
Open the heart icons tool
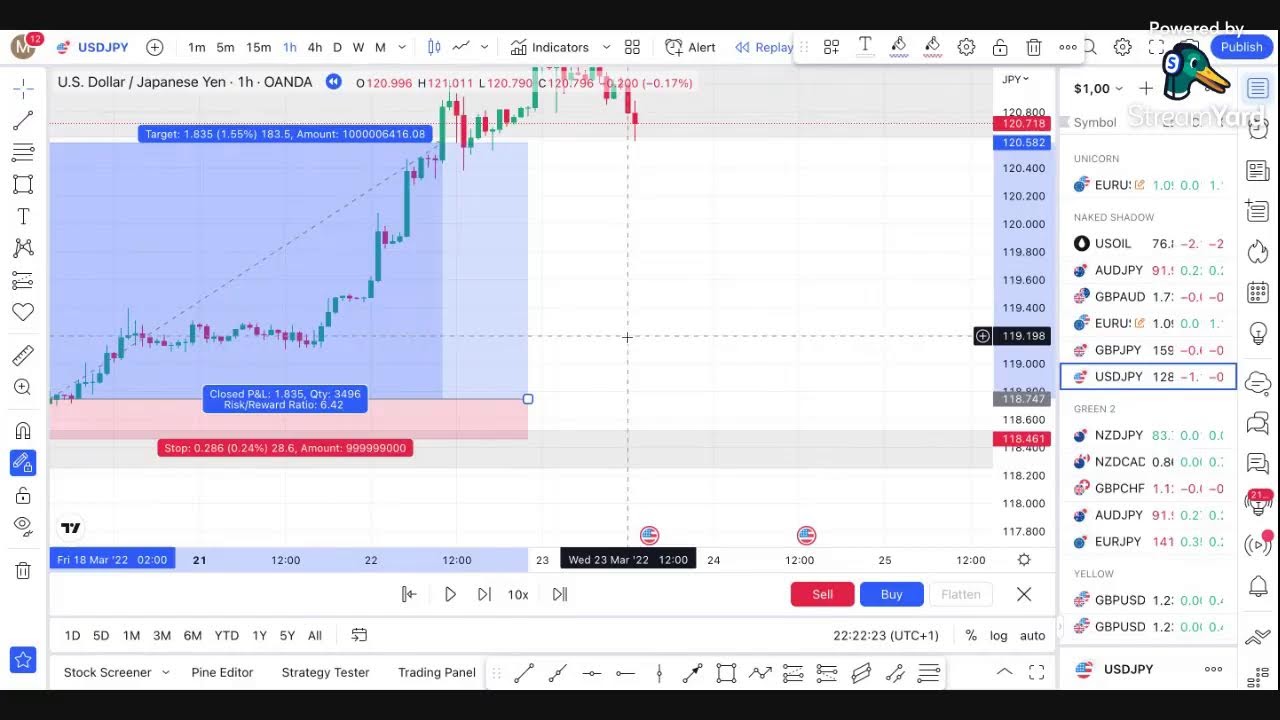click(23, 312)
